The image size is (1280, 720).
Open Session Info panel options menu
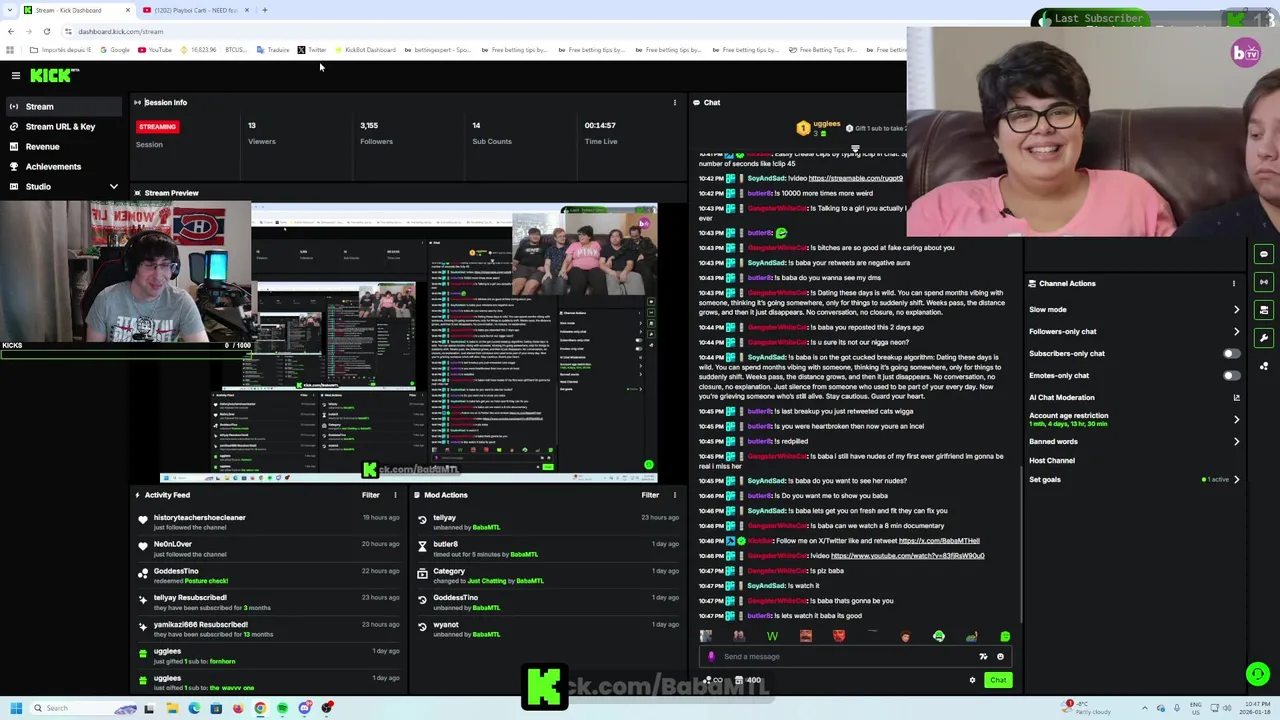(x=674, y=102)
